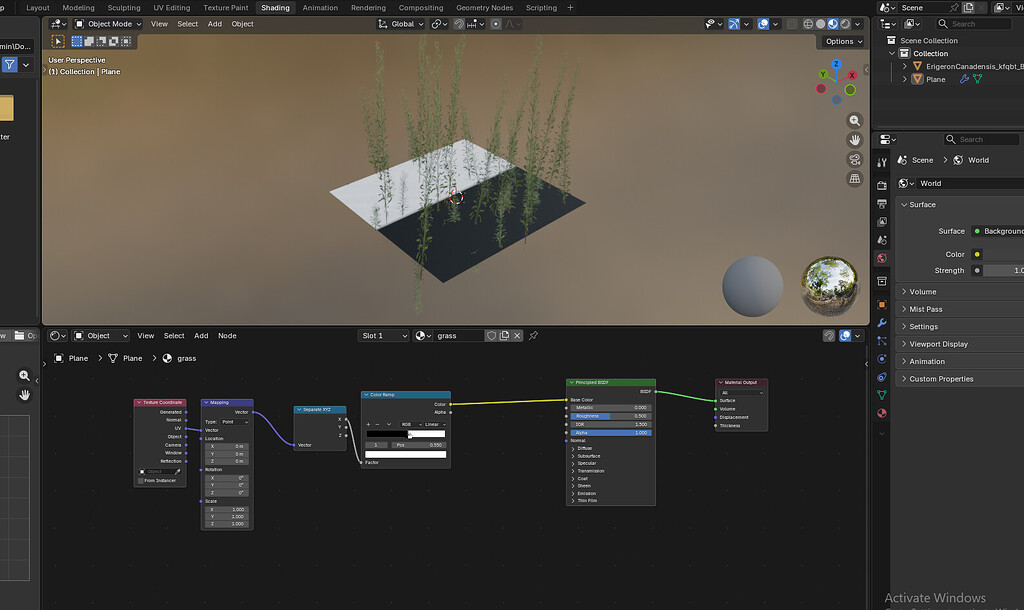1024x610 pixels.
Task: Open the Object properties tab
Action: click(882, 304)
